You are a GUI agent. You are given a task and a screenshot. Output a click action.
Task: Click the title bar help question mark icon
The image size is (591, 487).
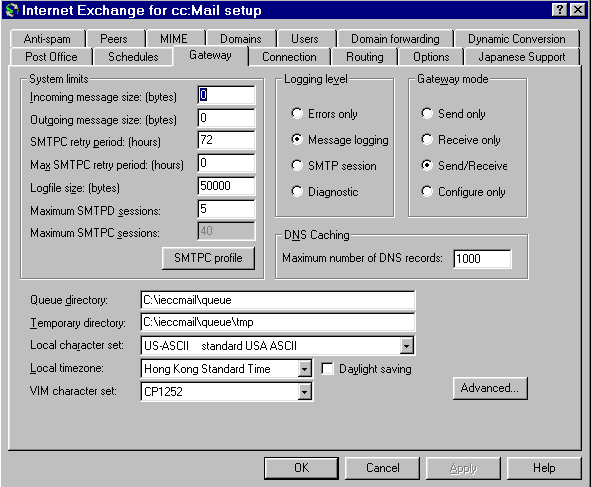click(x=560, y=10)
